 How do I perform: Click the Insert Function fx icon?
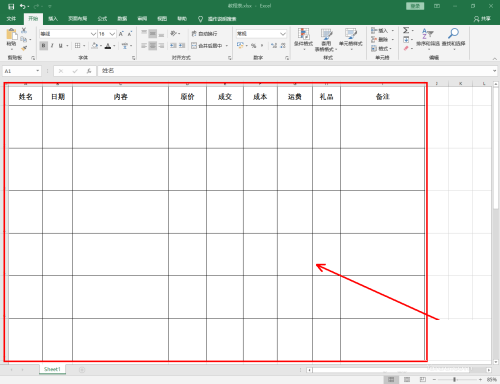tap(89, 71)
